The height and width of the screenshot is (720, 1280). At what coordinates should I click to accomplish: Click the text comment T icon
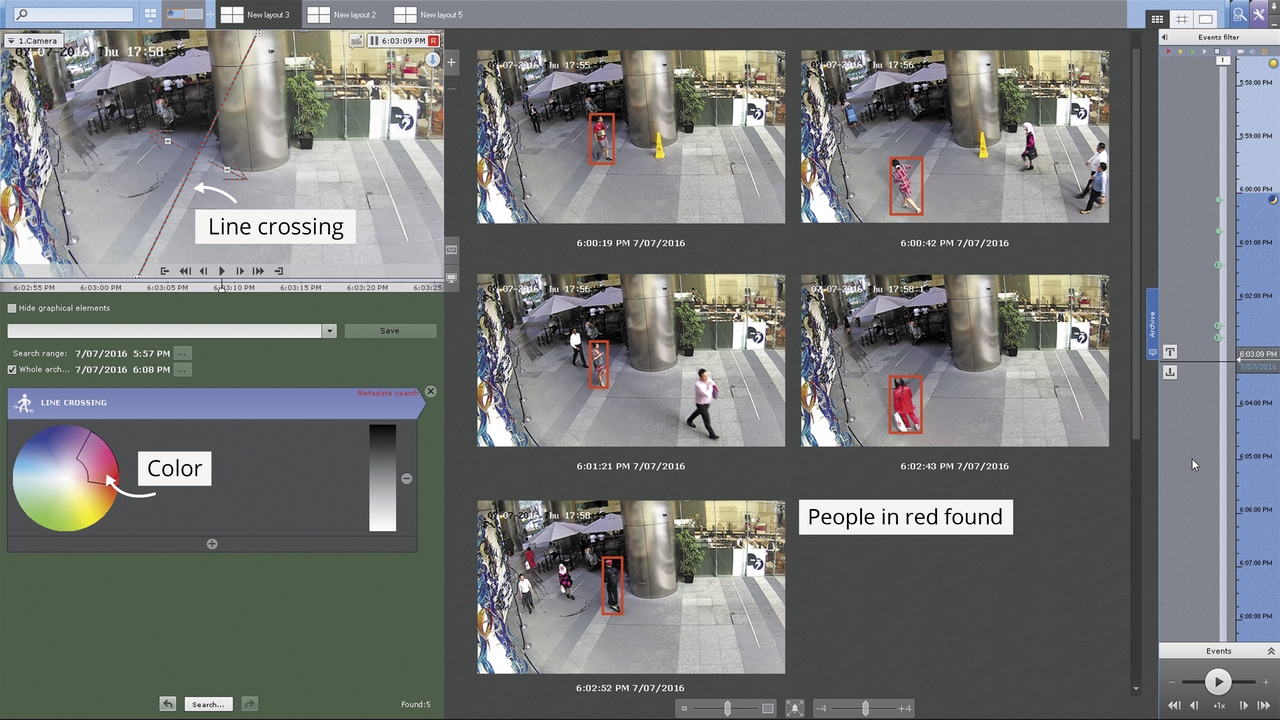click(x=1170, y=352)
